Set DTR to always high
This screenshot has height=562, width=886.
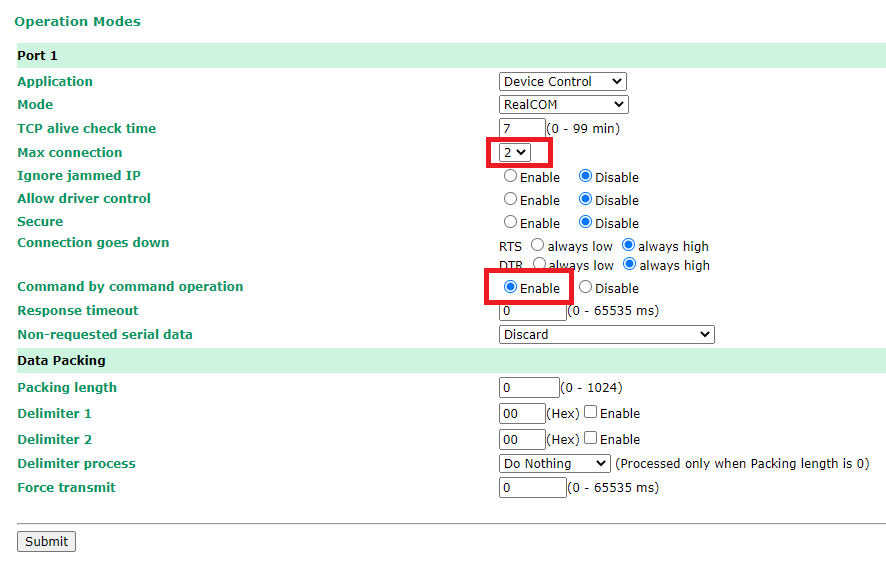click(x=629, y=265)
